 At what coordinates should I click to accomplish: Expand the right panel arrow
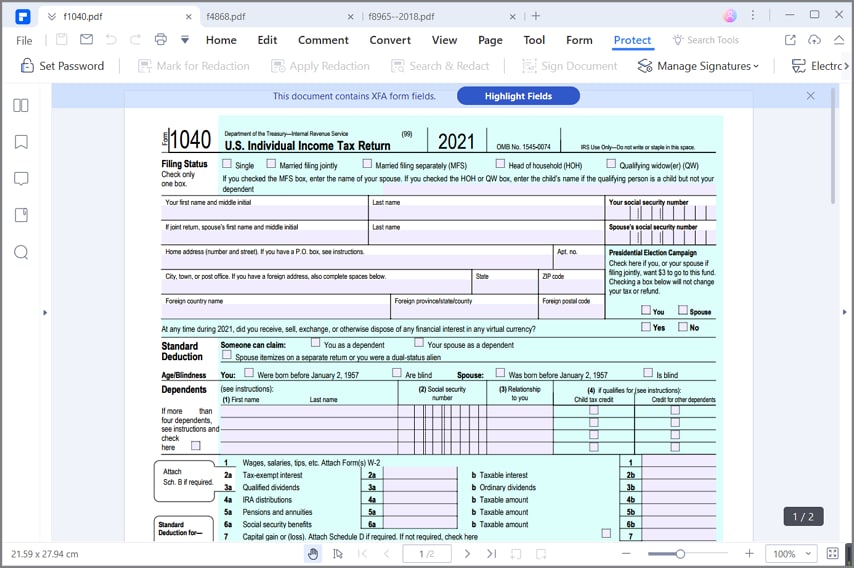coord(844,312)
